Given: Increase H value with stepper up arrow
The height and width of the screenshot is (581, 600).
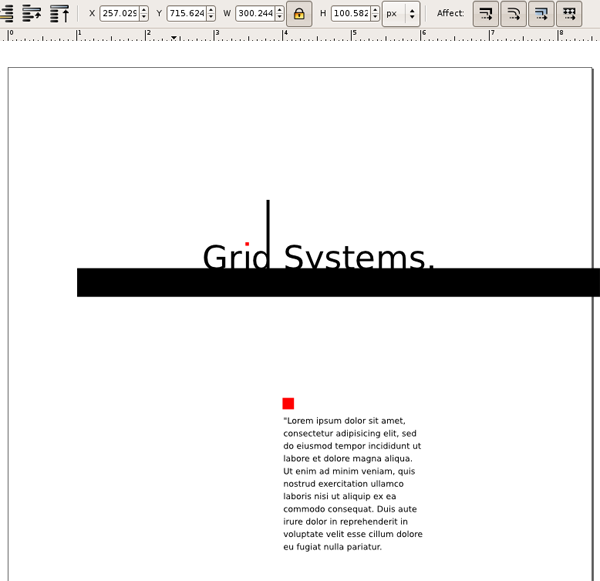Looking at the screenshot, I should (375, 10).
